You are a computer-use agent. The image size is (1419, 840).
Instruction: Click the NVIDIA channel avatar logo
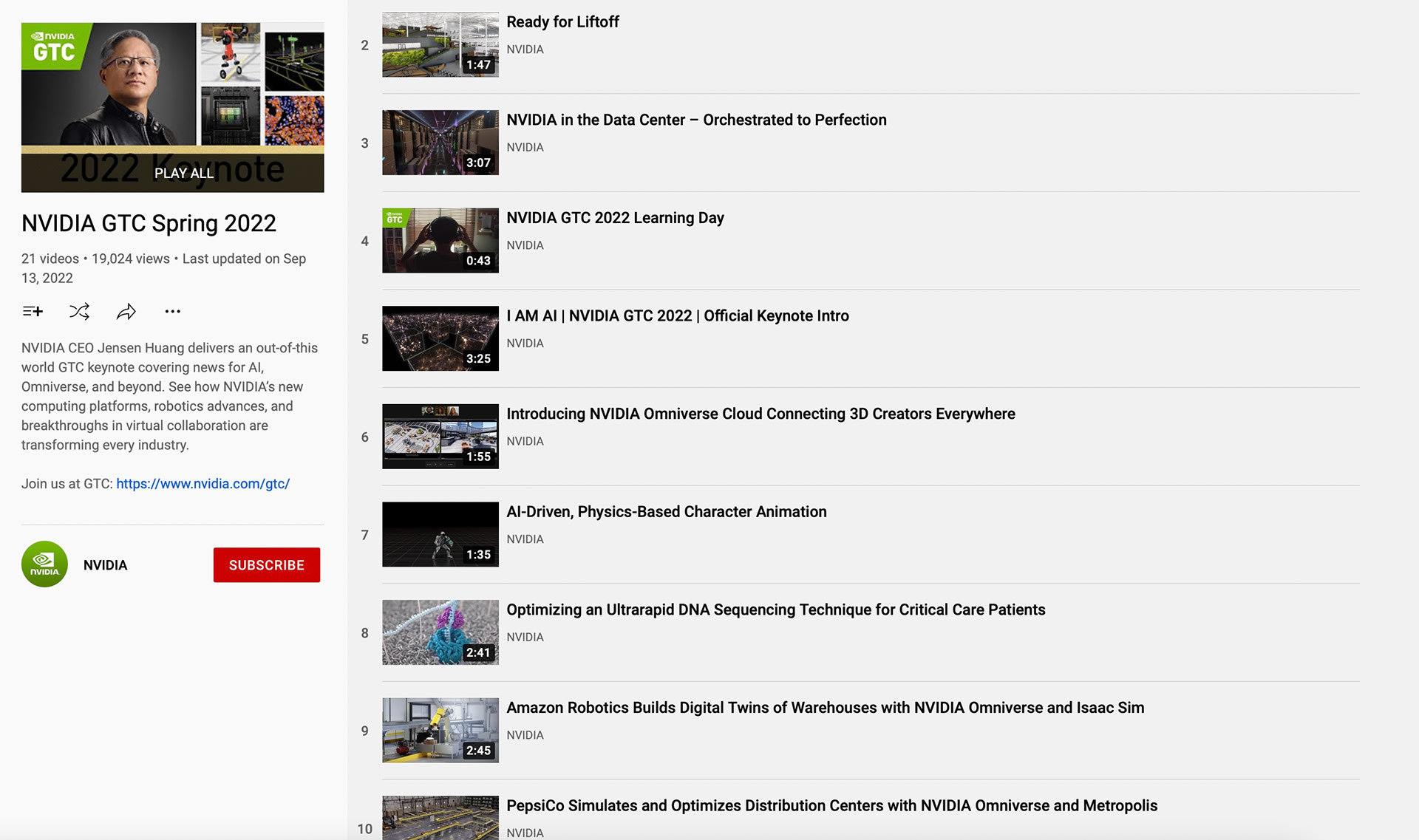point(44,564)
